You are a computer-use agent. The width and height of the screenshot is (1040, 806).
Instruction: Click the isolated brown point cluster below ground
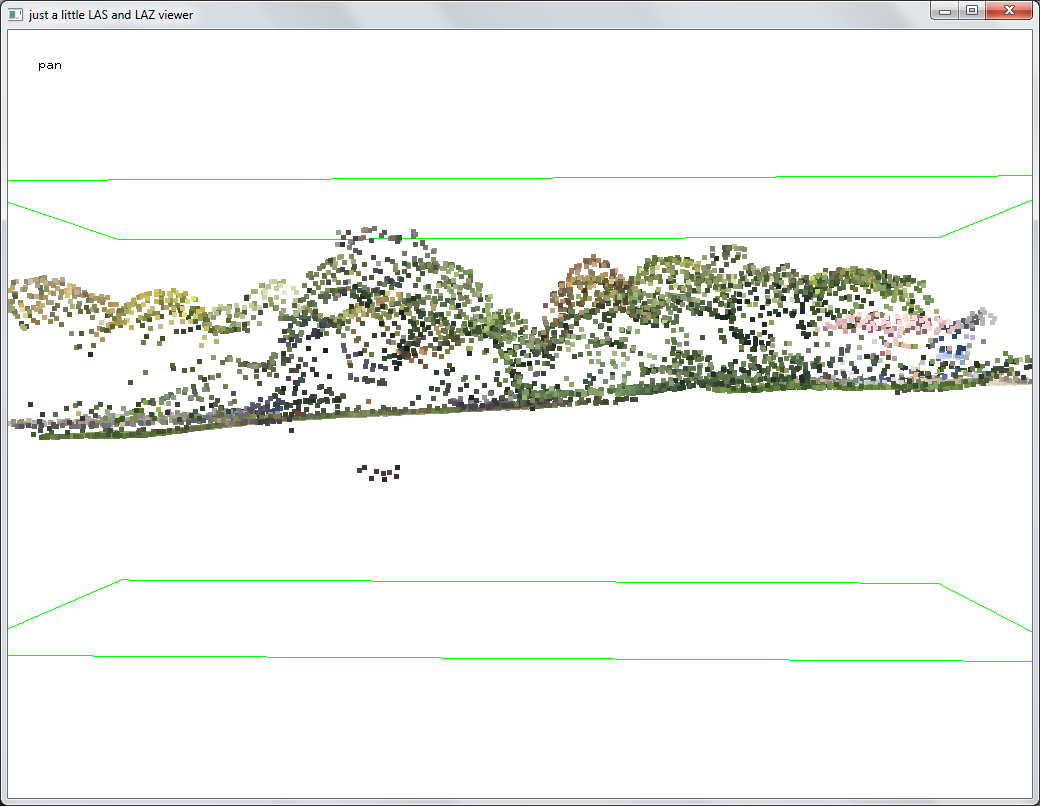pos(380,472)
